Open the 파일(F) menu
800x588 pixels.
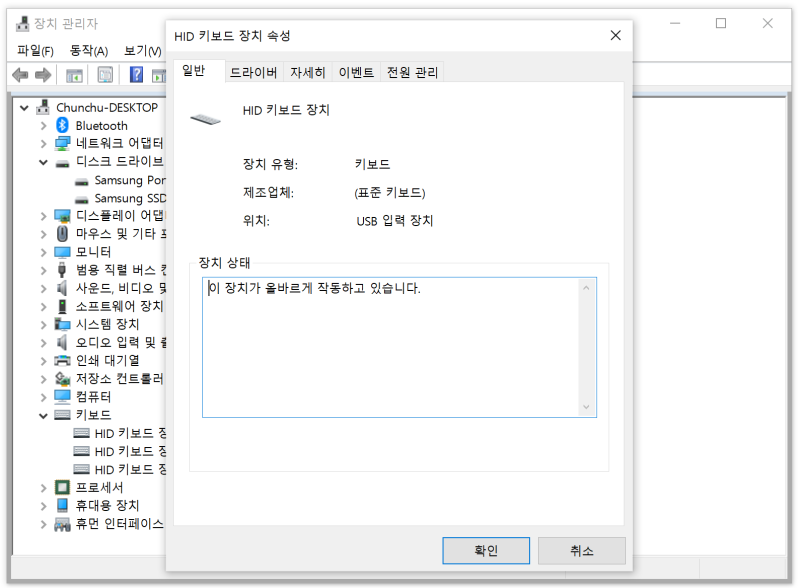tap(35, 51)
